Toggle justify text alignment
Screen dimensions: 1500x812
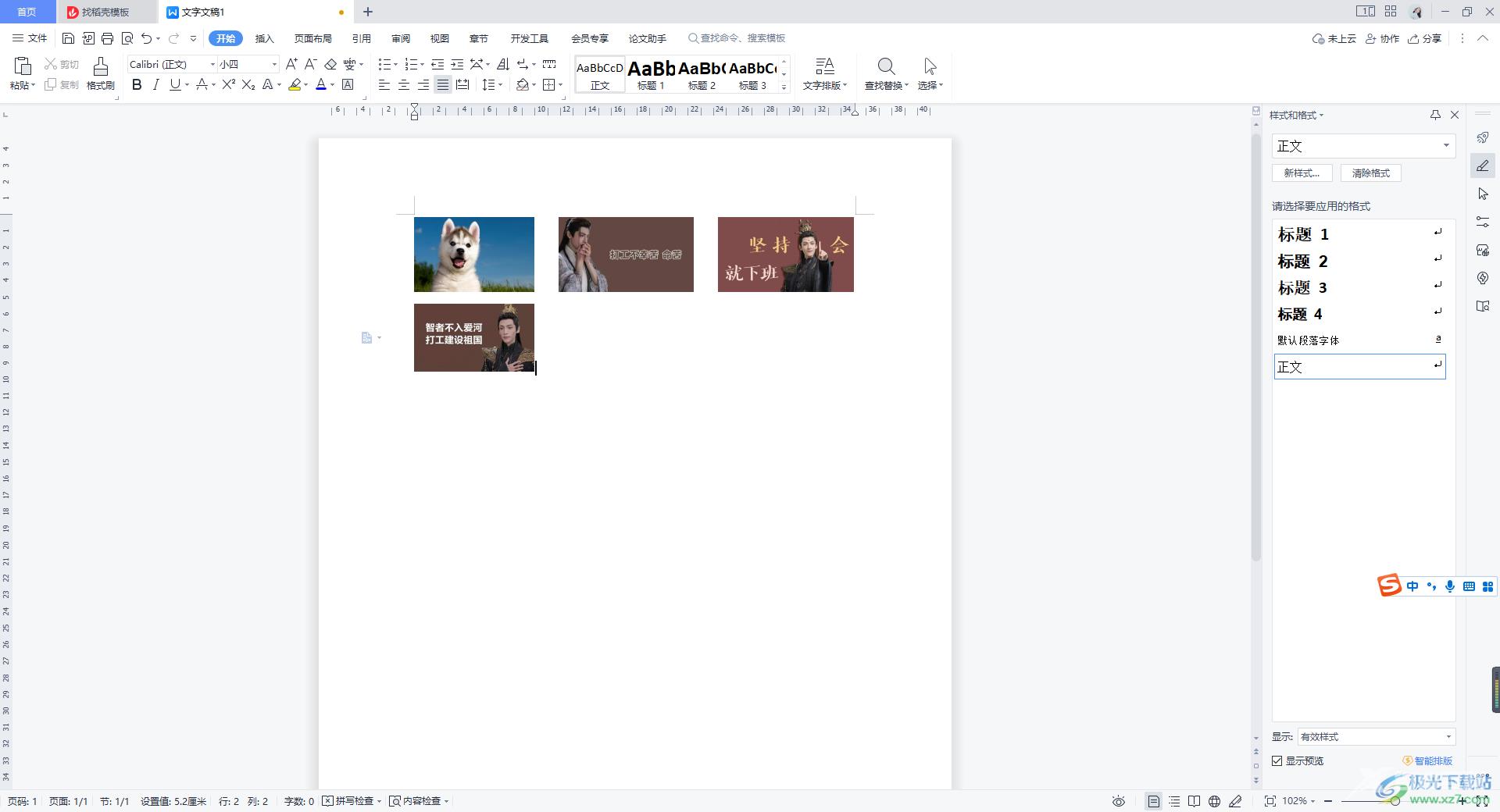tap(443, 84)
